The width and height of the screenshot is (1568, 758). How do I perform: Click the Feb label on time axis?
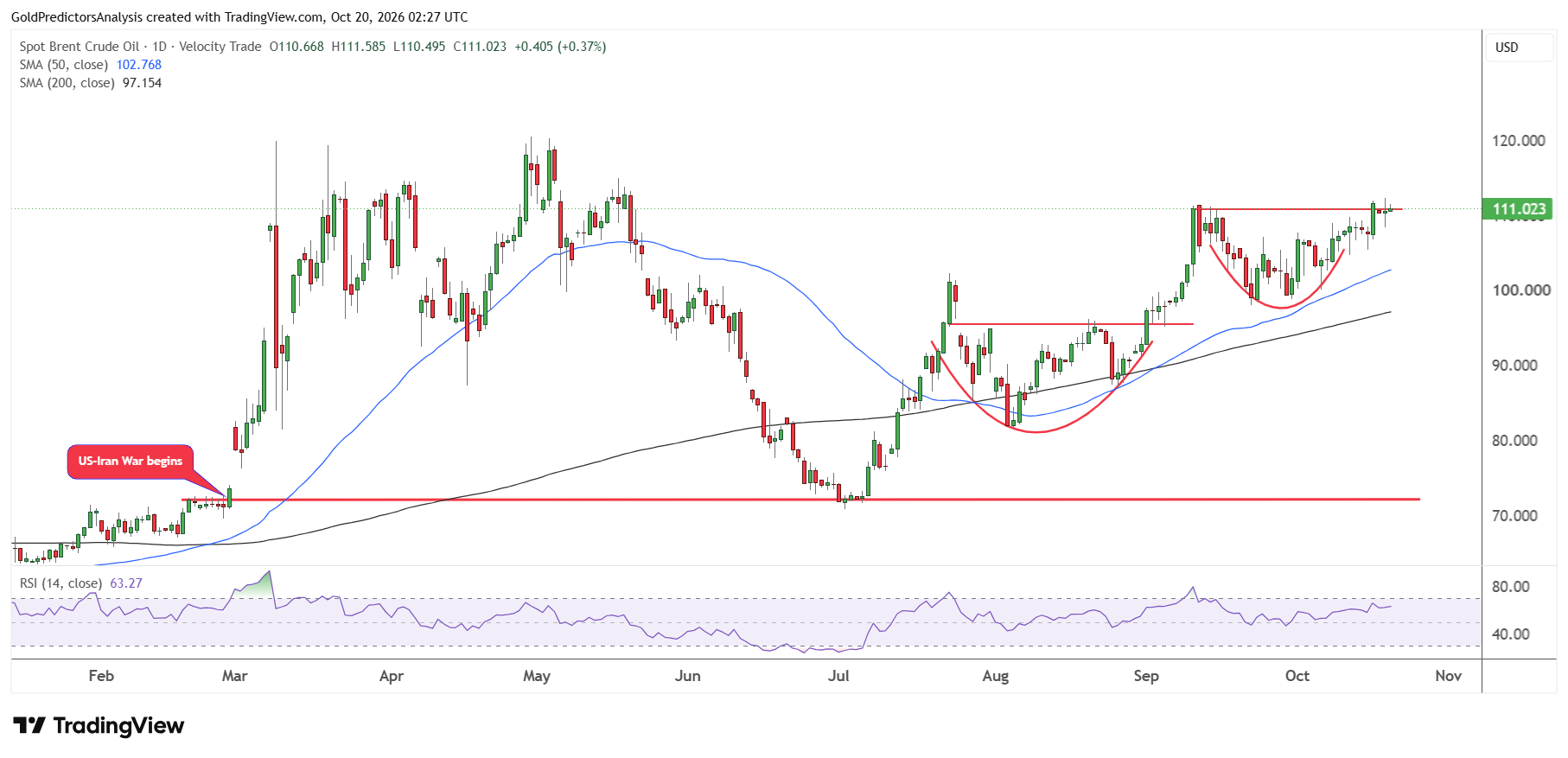(x=101, y=676)
